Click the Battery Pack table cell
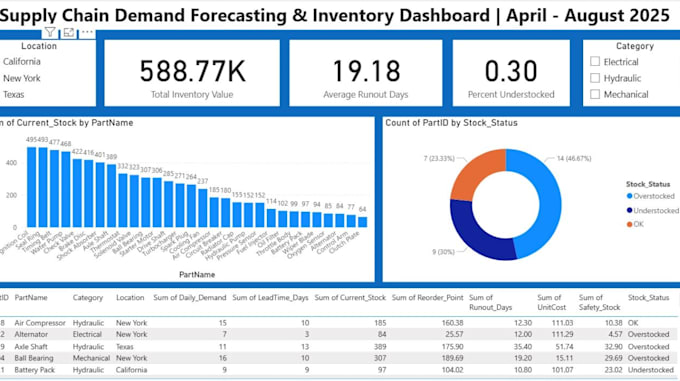Screen dimensions: 680x381 [x=35, y=370]
